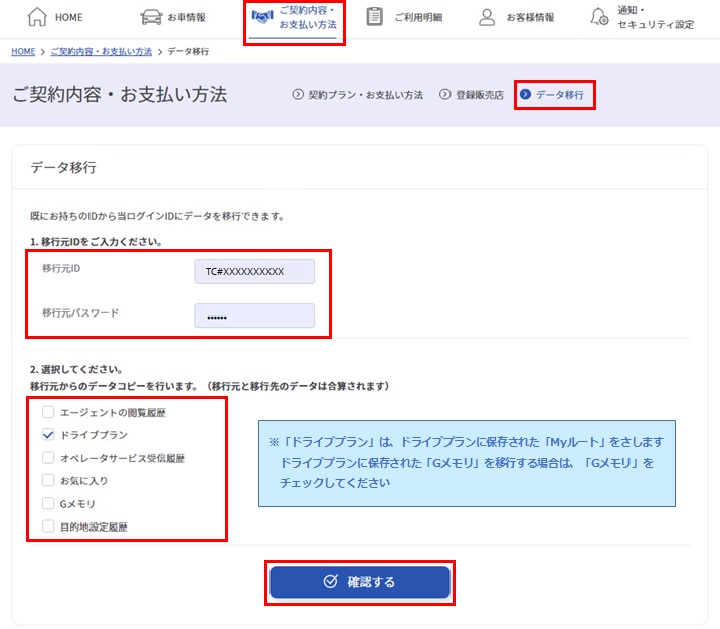The width and height of the screenshot is (720, 629).
Task: Click the clipboard icon for ご利用明細
Action: pos(375,17)
